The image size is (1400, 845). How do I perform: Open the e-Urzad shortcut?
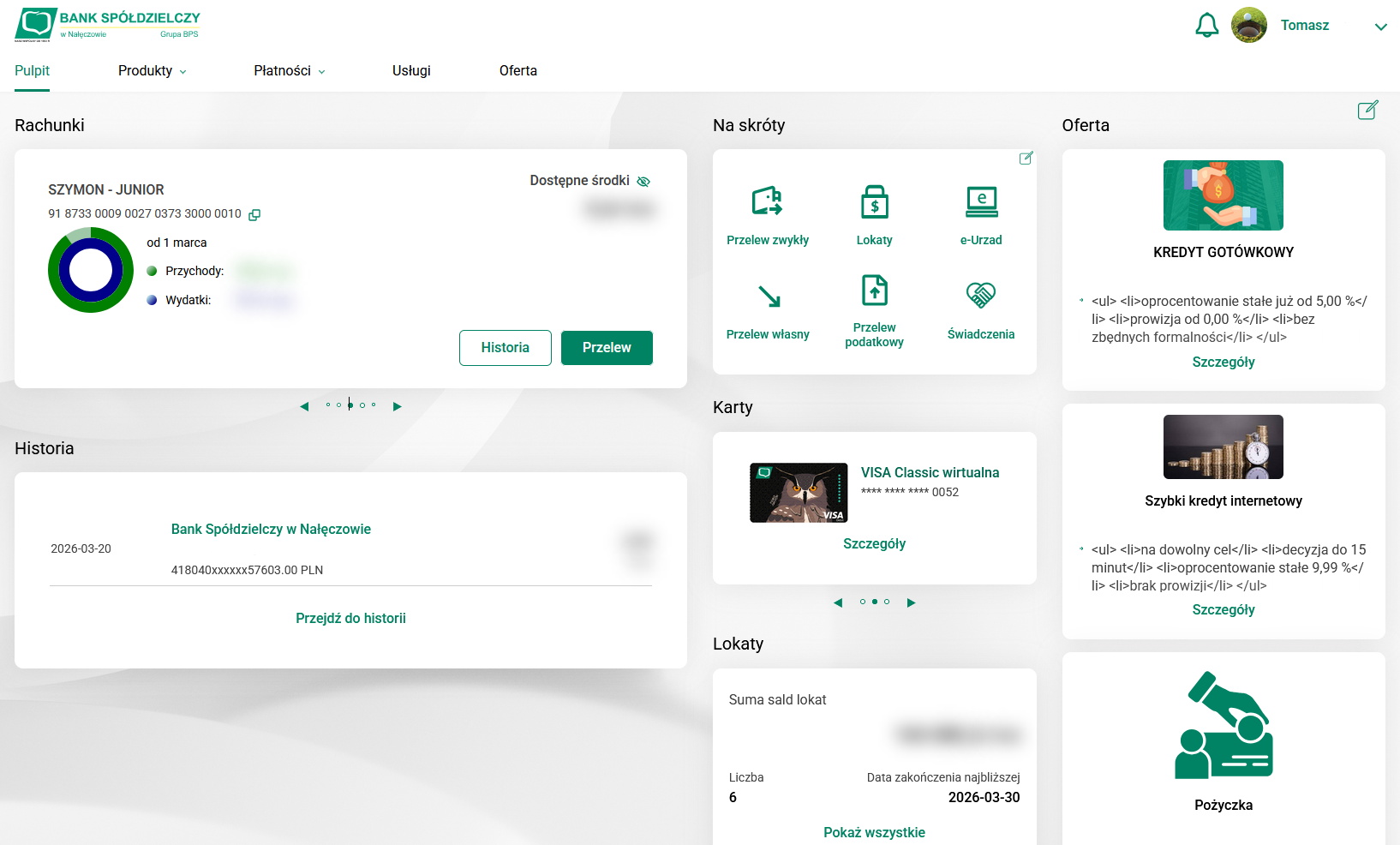pos(981,204)
